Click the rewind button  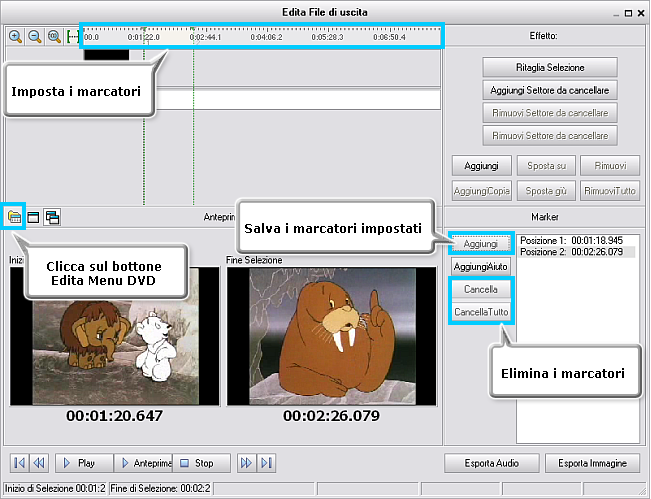pos(39,463)
